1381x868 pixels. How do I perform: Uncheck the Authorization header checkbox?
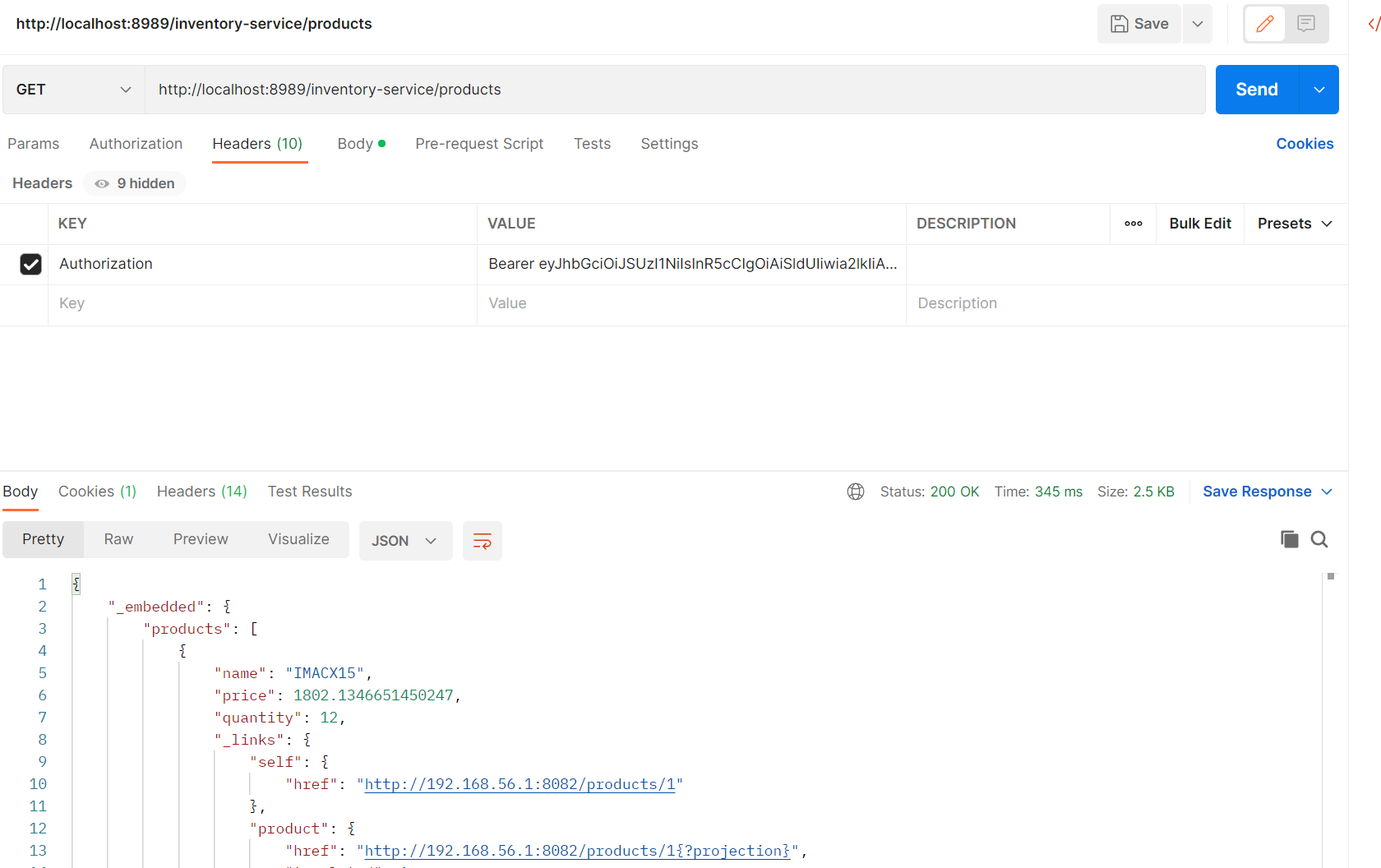30,264
